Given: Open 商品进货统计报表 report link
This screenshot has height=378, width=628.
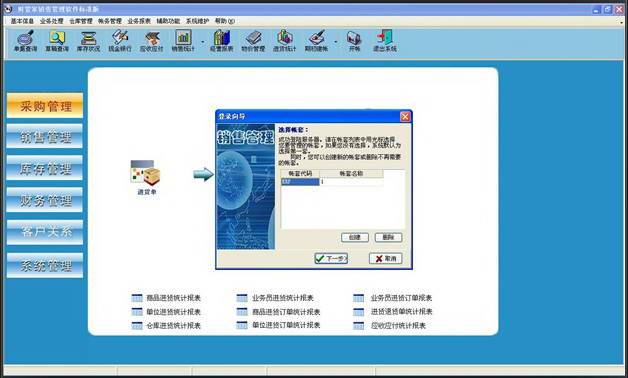Looking at the screenshot, I should point(173,298).
